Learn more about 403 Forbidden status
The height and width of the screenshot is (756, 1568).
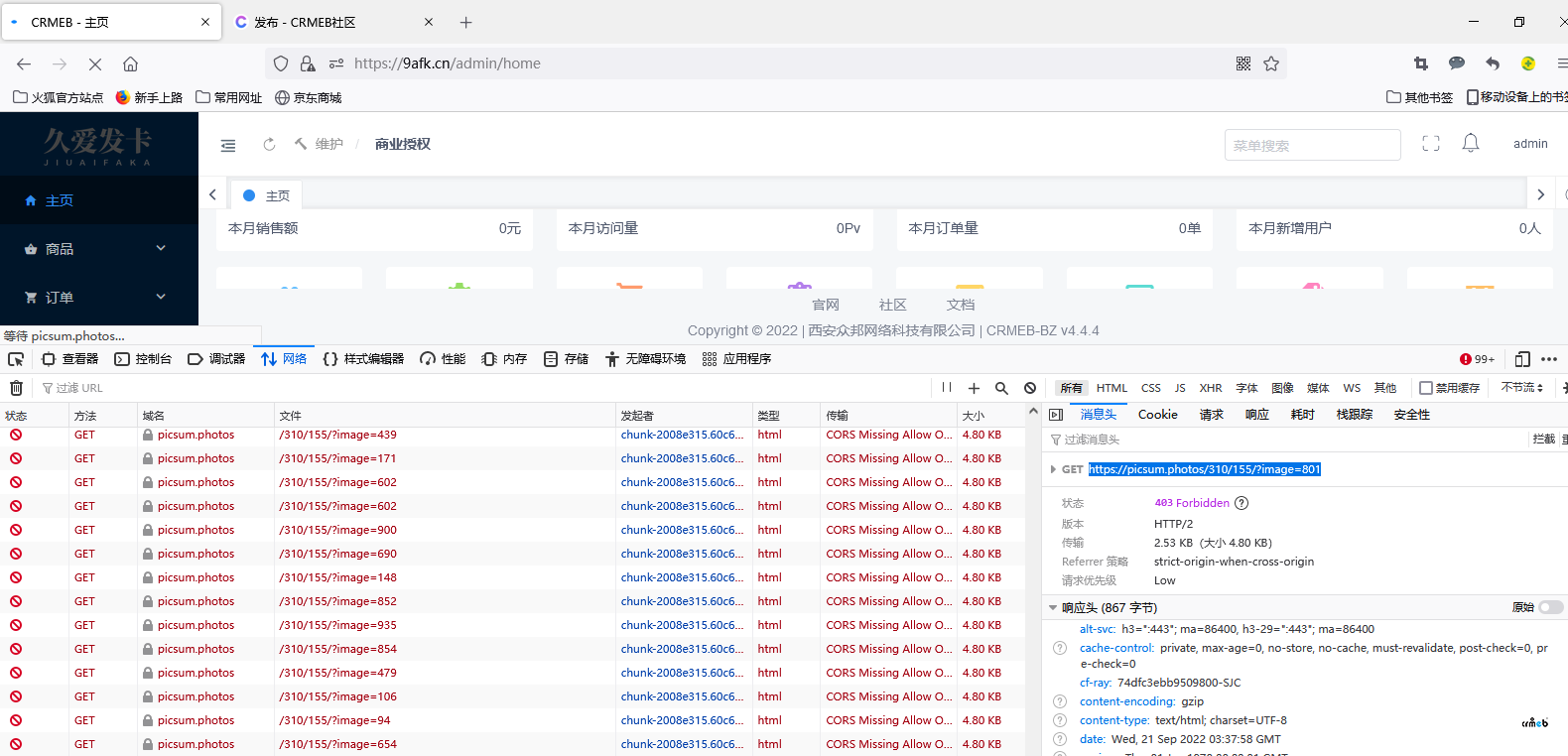(x=1241, y=503)
